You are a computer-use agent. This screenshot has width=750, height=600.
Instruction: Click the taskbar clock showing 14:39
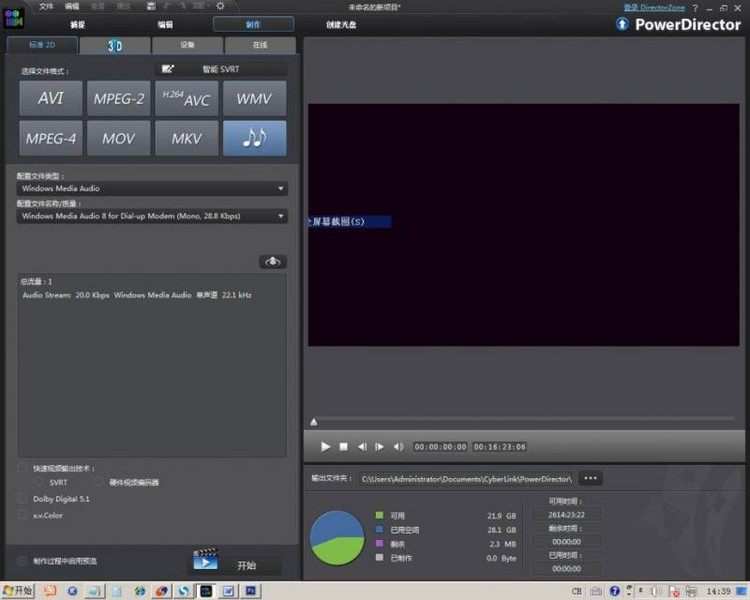(x=718, y=591)
